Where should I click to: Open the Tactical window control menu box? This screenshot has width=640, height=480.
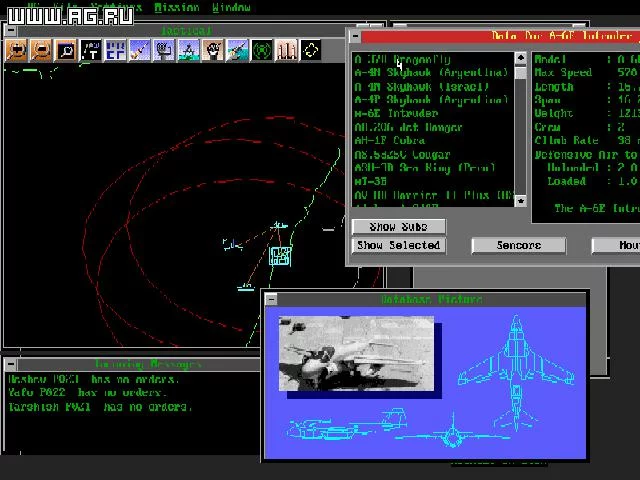(x=11, y=30)
